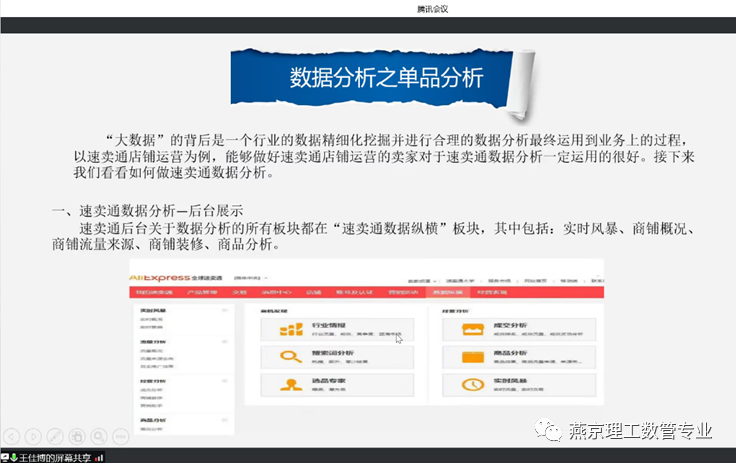Click the 王佳博的屏幕共享 sharing label
736x463 pixels.
[58, 456]
